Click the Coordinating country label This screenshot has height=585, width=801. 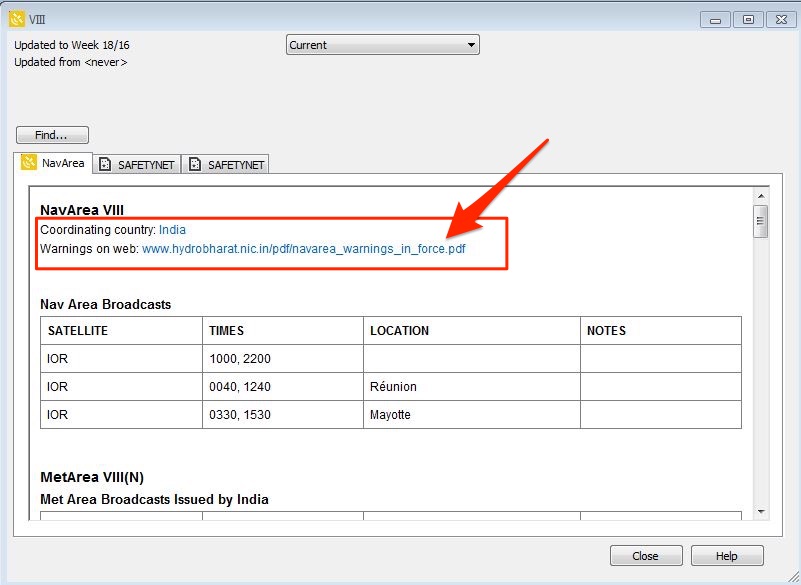[x=98, y=230]
